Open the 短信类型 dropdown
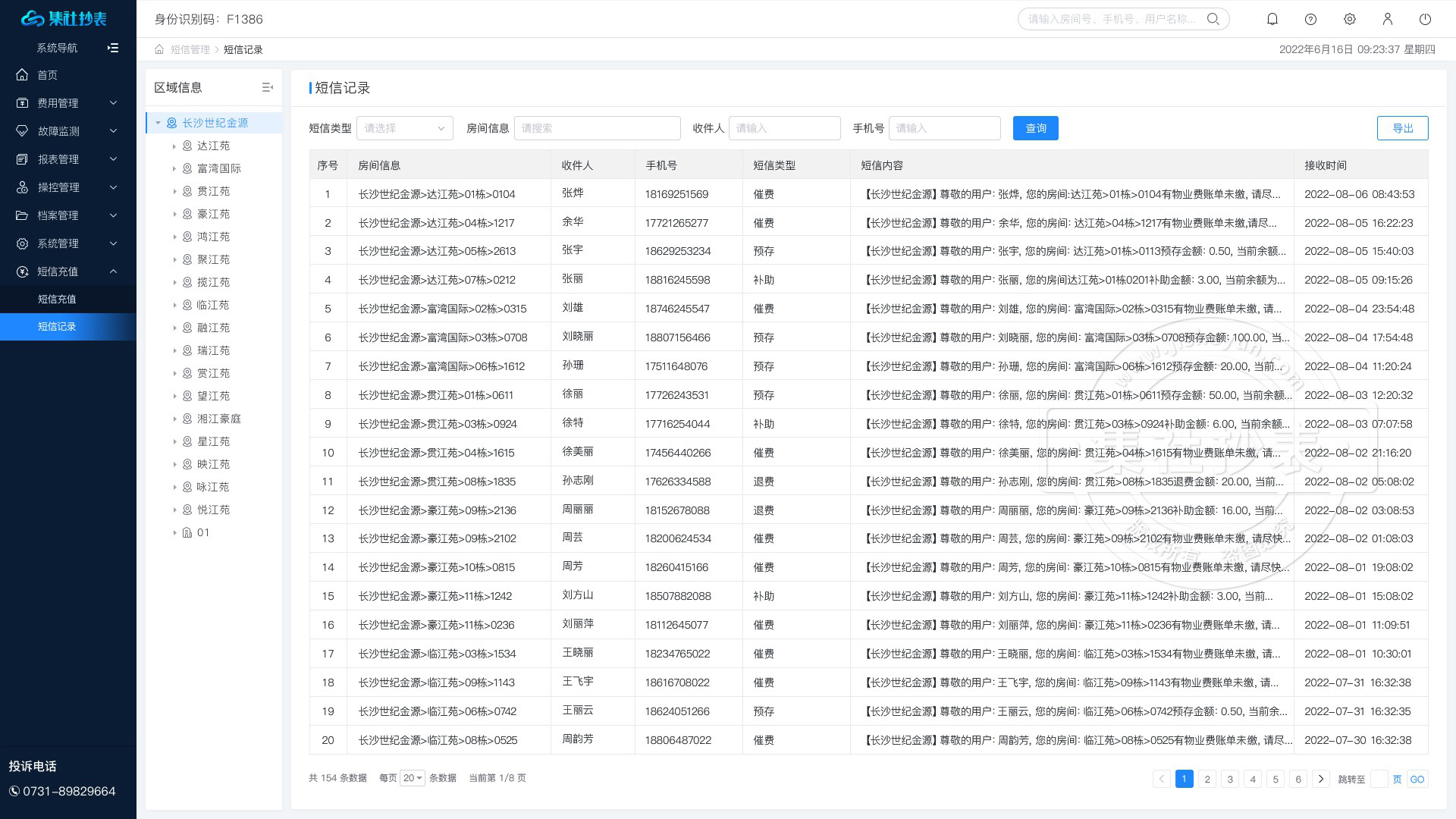Screen dimensions: 1456x819 click(404, 128)
